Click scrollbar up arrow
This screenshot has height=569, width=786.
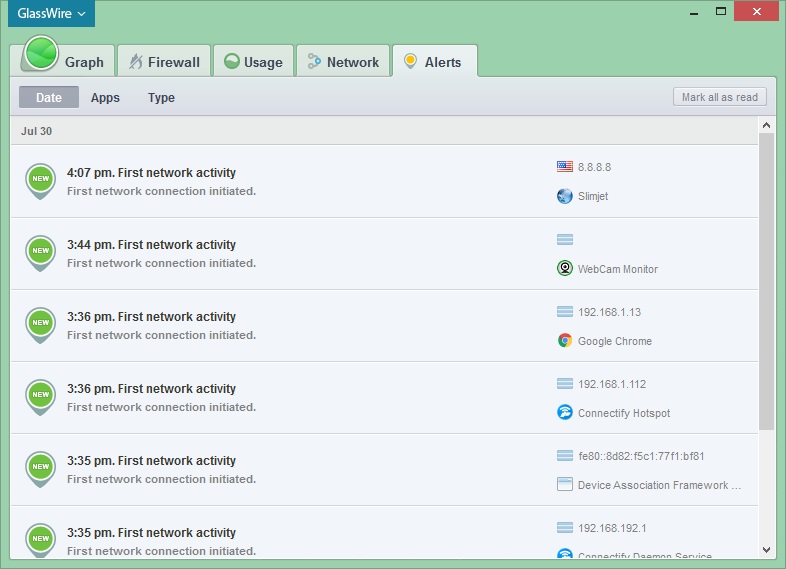coord(766,125)
